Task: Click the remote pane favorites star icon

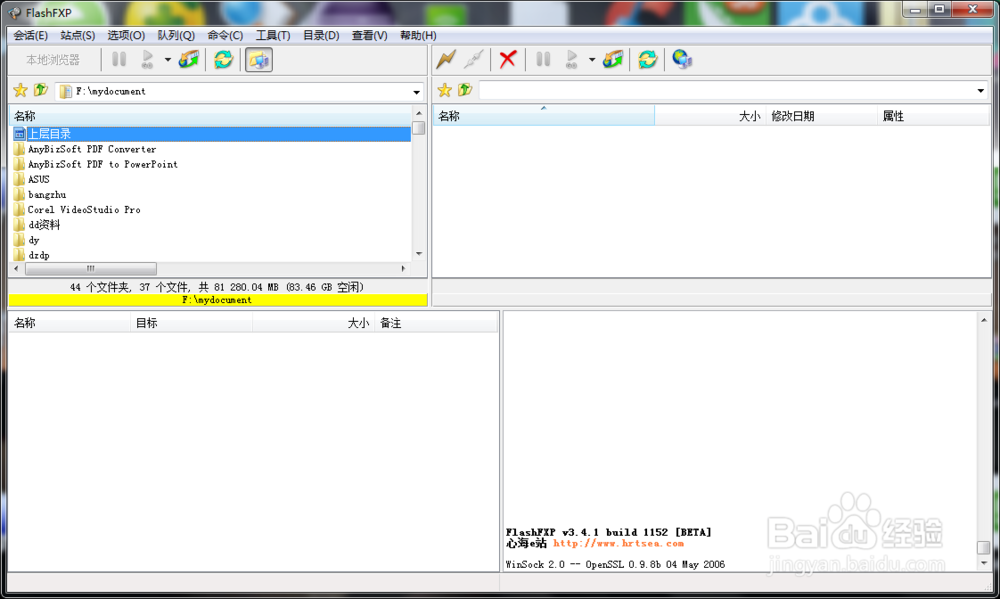Action: pos(445,91)
